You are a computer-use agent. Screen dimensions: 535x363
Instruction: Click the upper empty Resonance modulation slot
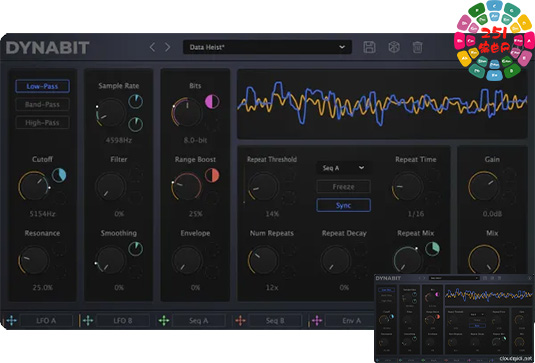pos(59,249)
